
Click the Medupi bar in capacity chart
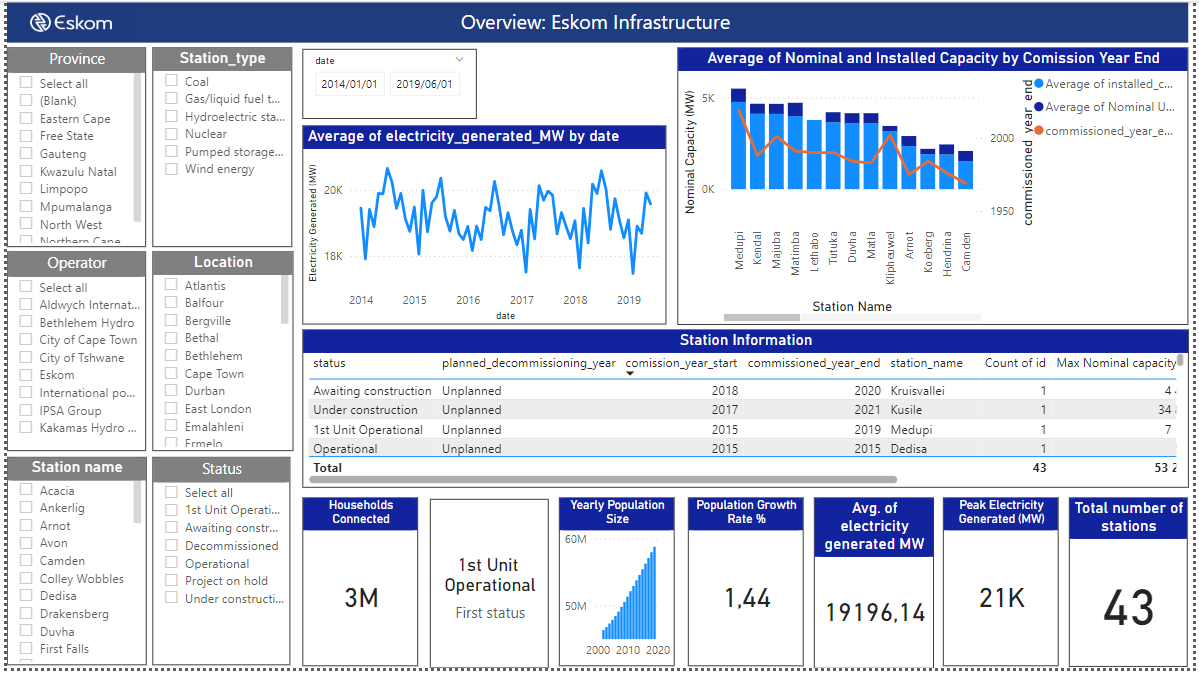point(739,139)
